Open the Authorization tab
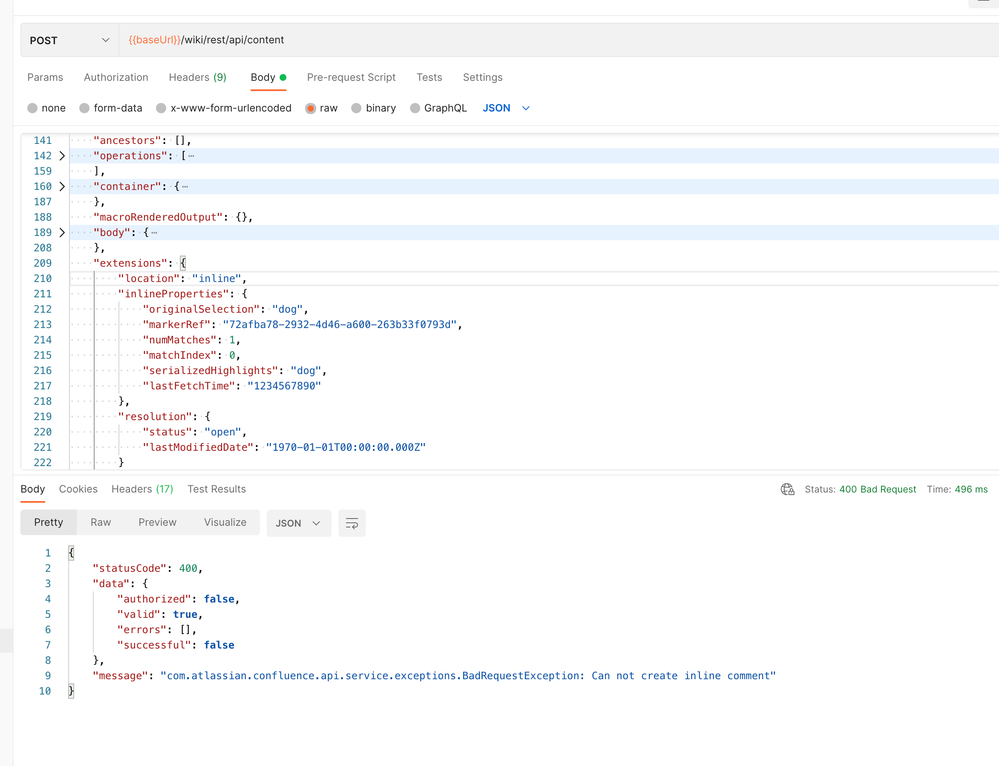Image resolution: width=999 pixels, height=766 pixels. (x=116, y=77)
